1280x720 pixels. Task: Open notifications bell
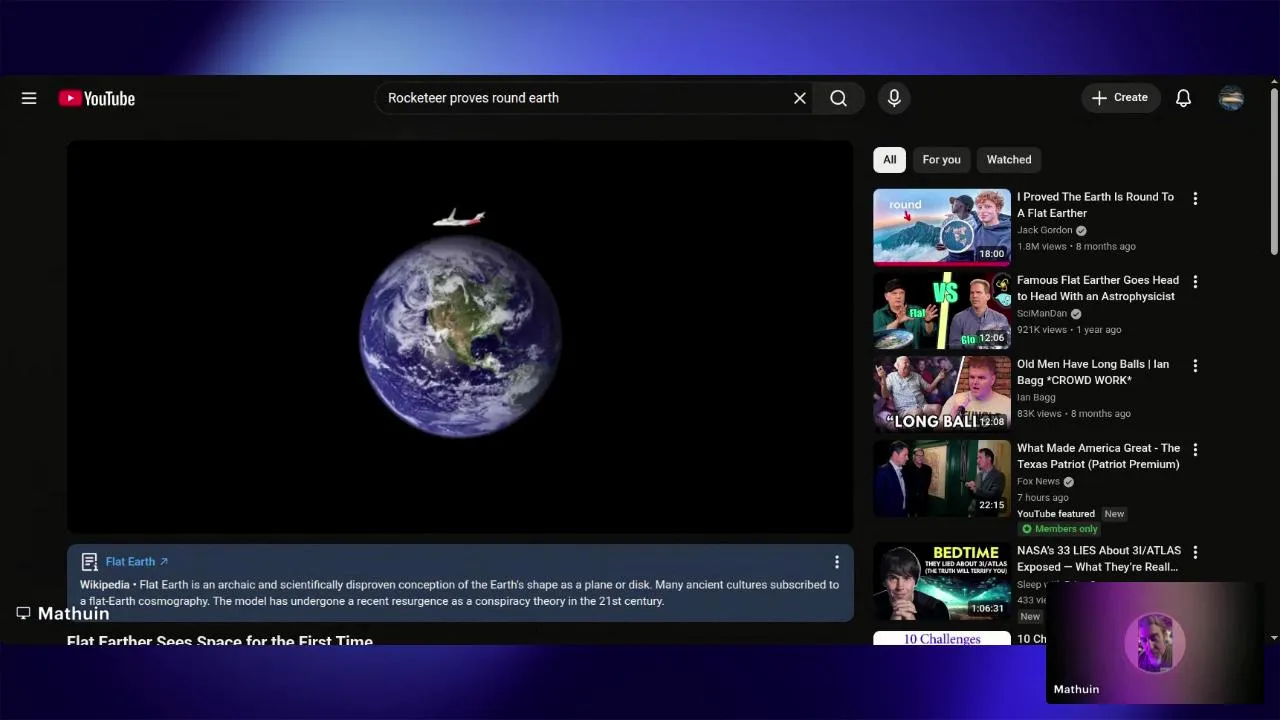(x=1183, y=98)
